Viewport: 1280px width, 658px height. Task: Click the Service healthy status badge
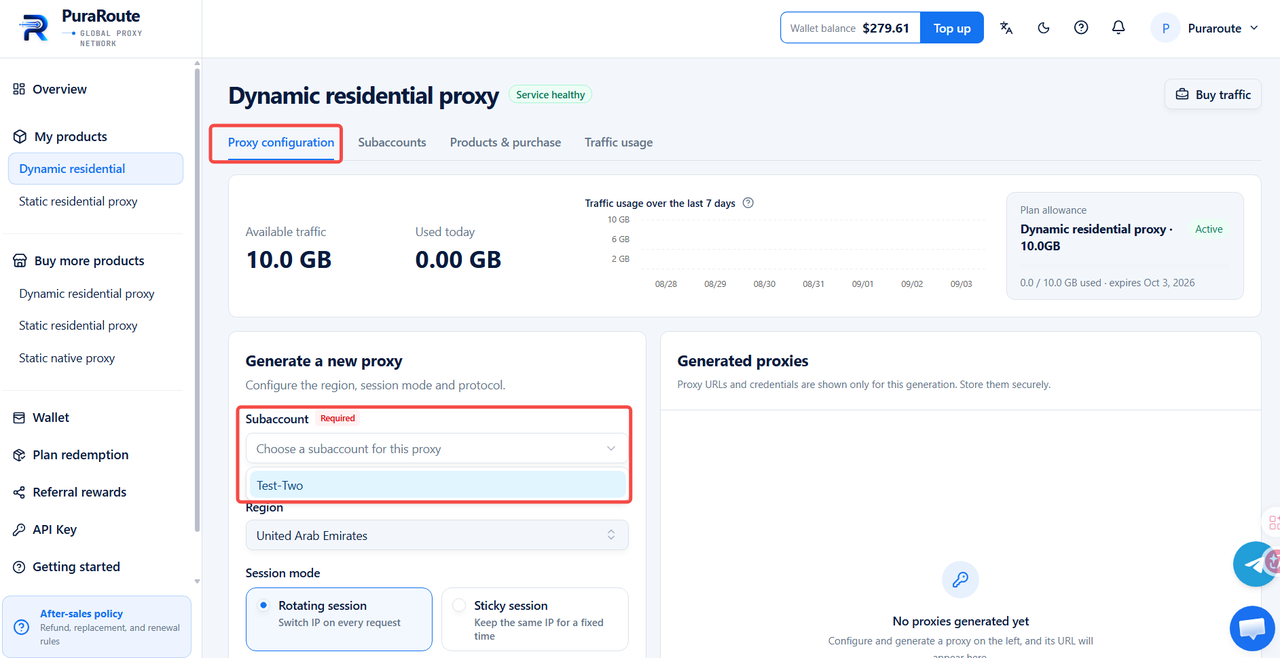coord(551,95)
